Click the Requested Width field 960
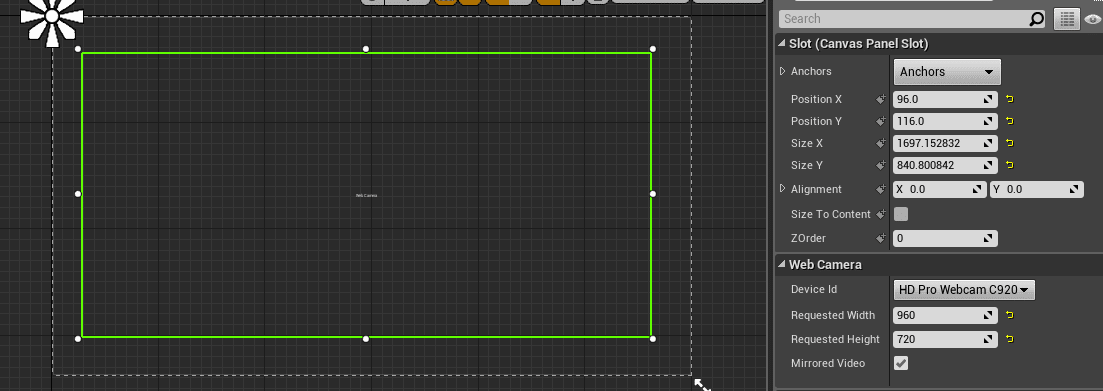 (945, 315)
